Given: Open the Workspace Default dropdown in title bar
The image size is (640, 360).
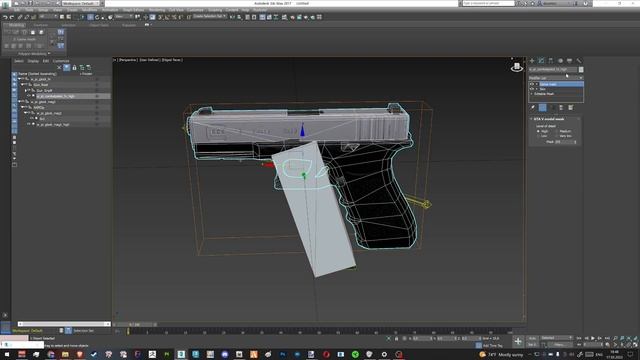Looking at the screenshot, I should [81, 3].
